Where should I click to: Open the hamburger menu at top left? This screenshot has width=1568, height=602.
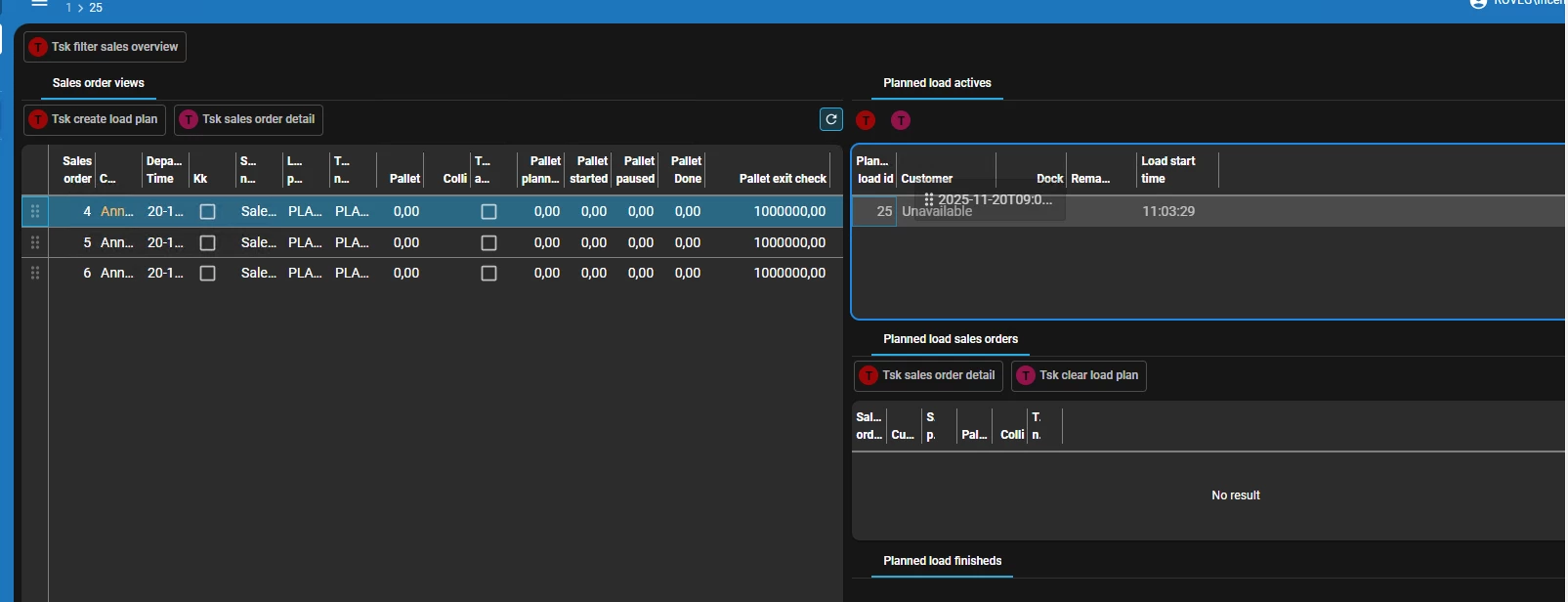[x=39, y=4]
